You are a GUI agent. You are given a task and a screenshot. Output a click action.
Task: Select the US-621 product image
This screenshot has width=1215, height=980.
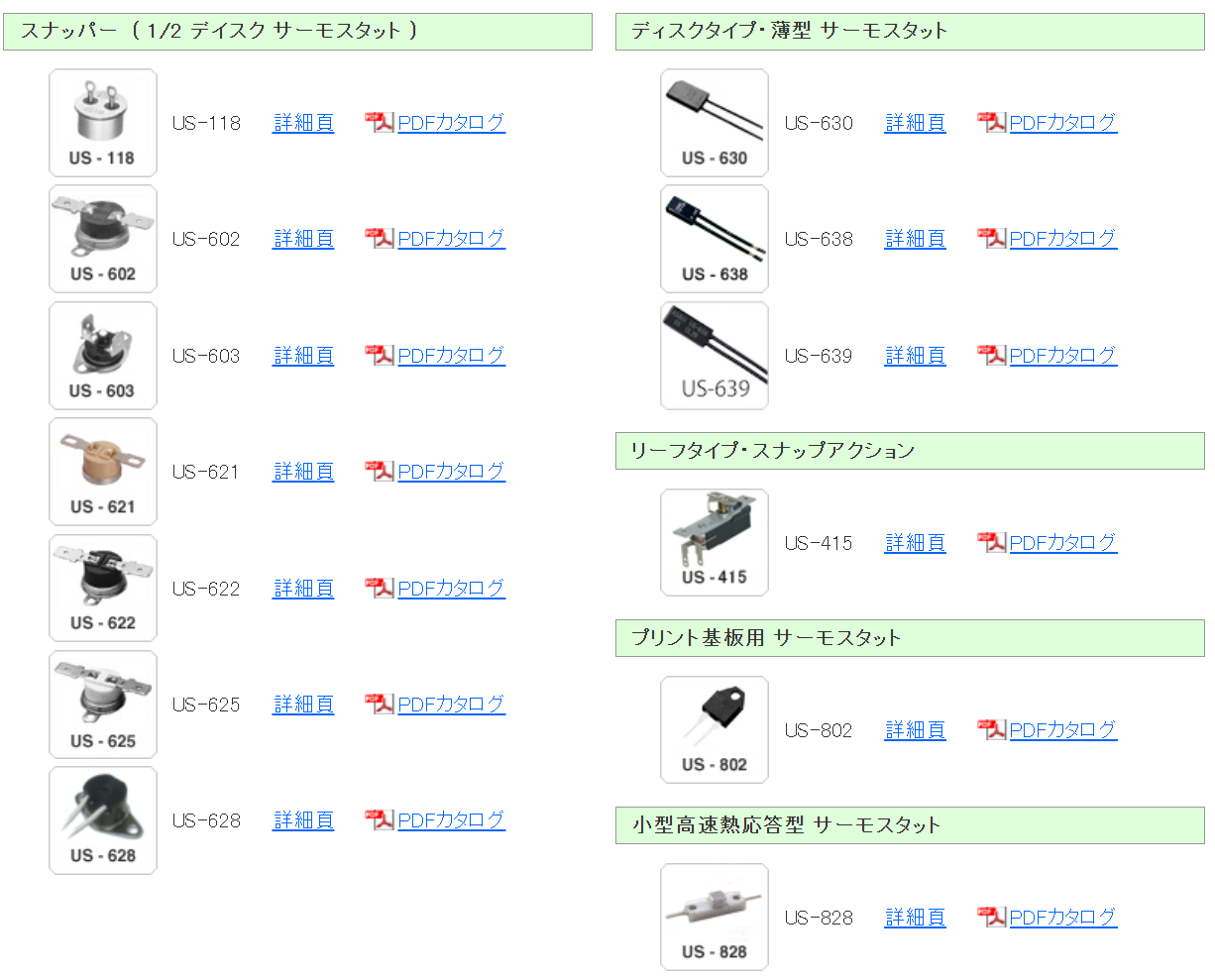pyautogui.click(x=103, y=472)
